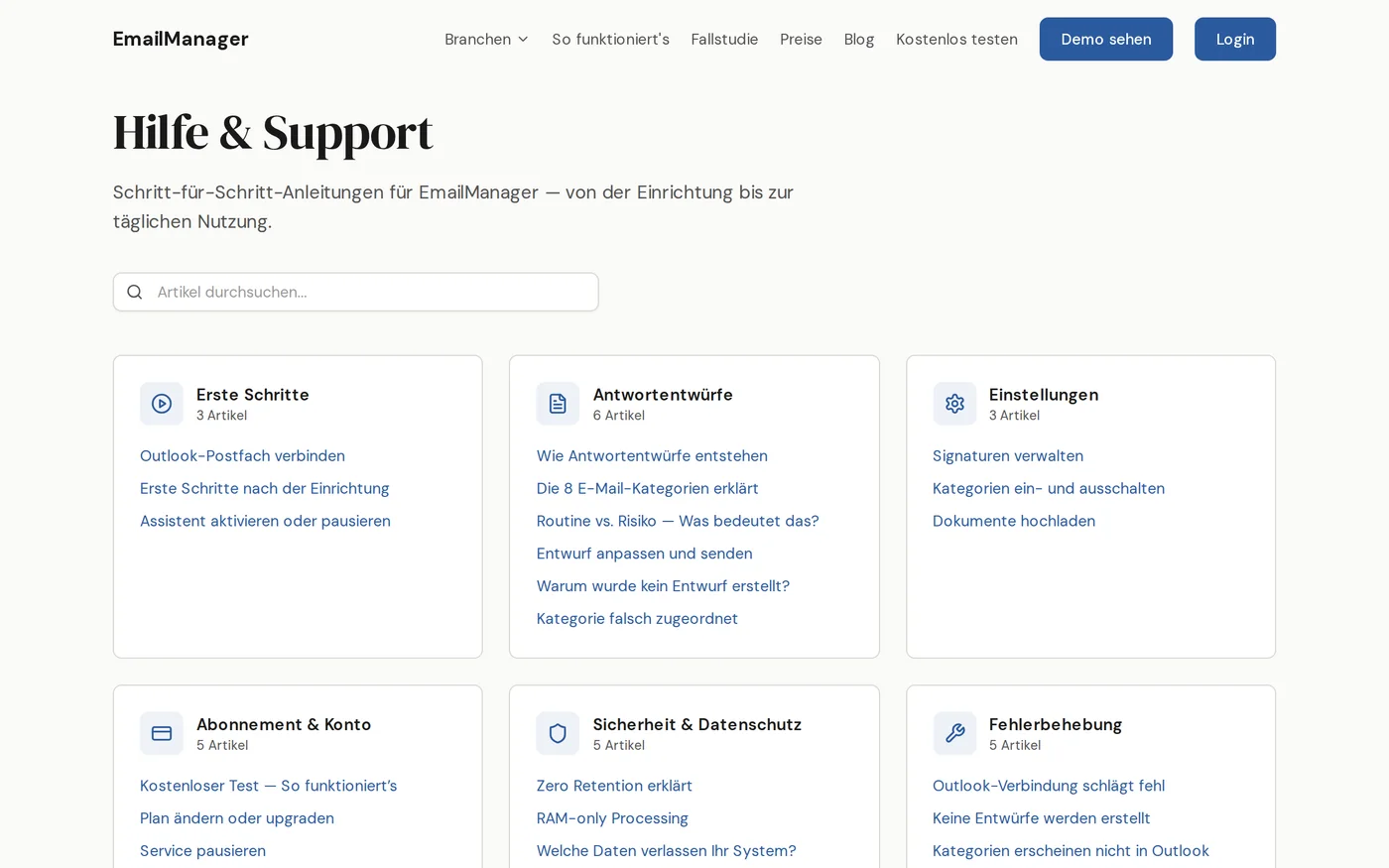Click the Antwortentwürfe category heading
This screenshot has width=1389, height=868.
pos(663,395)
